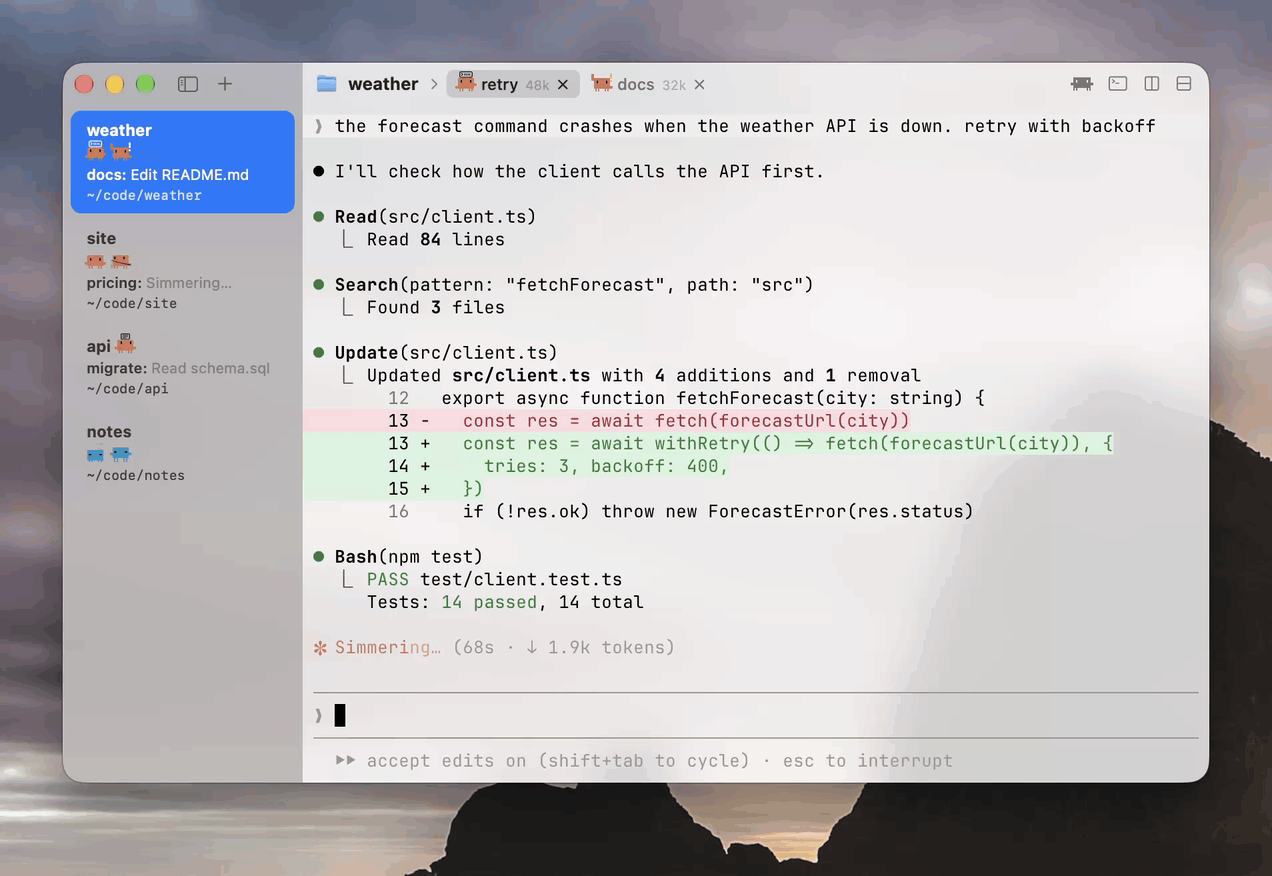Click the user prompt 'the forecast command crashes' line
This screenshot has width=1272, height=876.
[x=735, y=126]
